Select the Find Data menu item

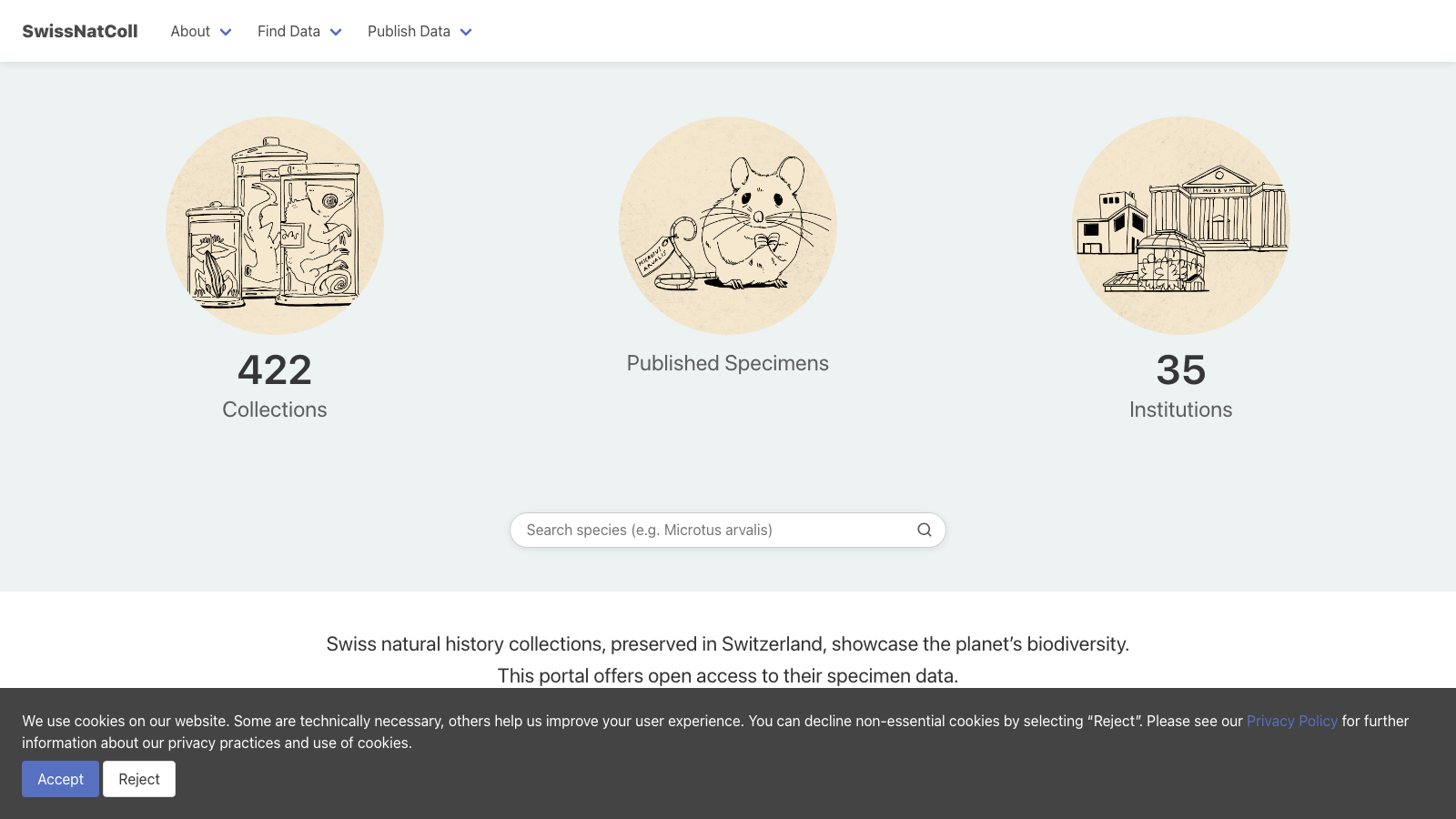(288, 31)
